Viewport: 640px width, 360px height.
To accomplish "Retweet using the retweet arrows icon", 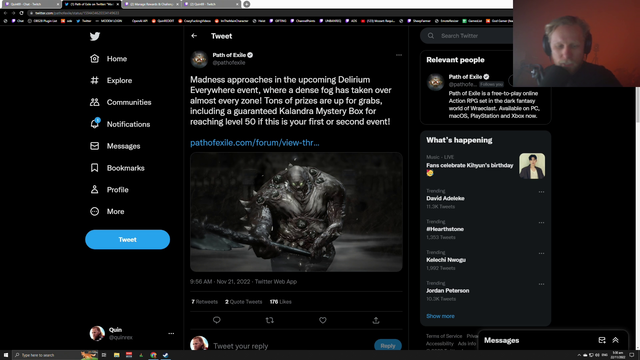I will pyautogui.click(x=270, y=320).
